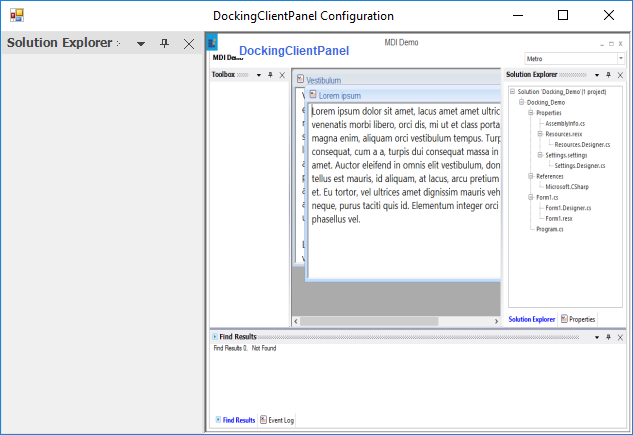Close the Toolbox panel

282,75
